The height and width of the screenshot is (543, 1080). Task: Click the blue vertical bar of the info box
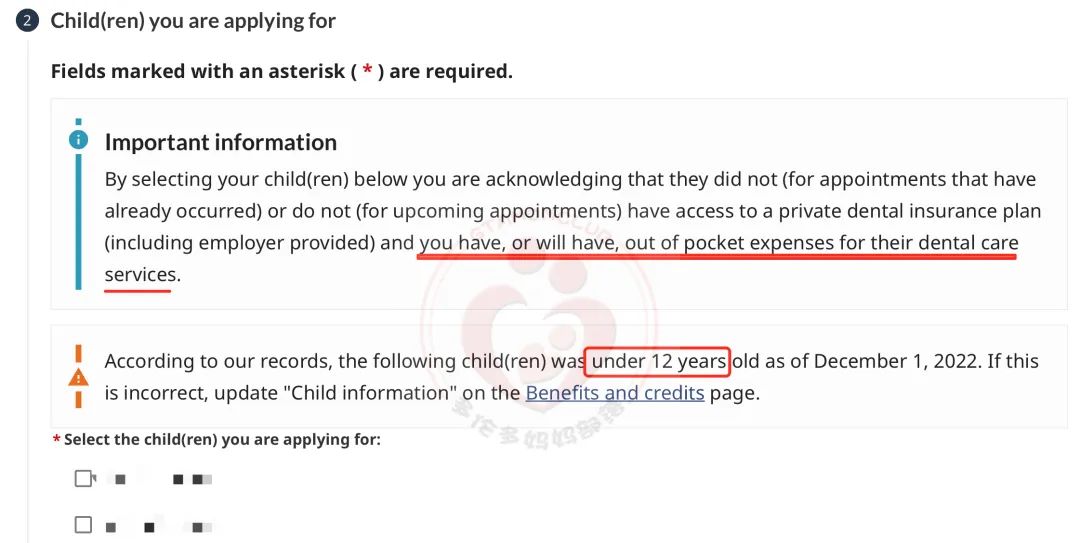click(x=79, y=222)
